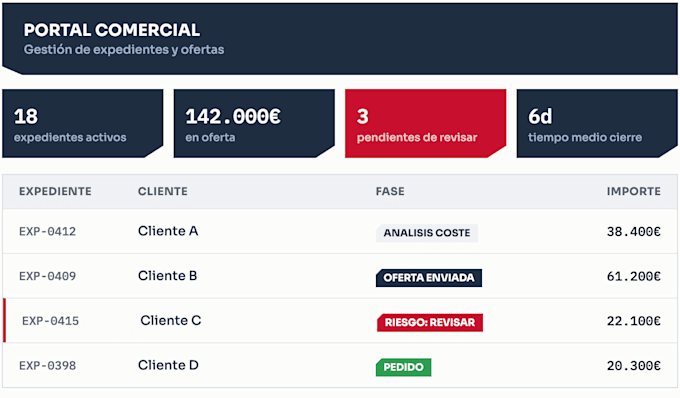Click the amount 61.200€
This screenshot has width=680, height=398.
coord(634,276)
